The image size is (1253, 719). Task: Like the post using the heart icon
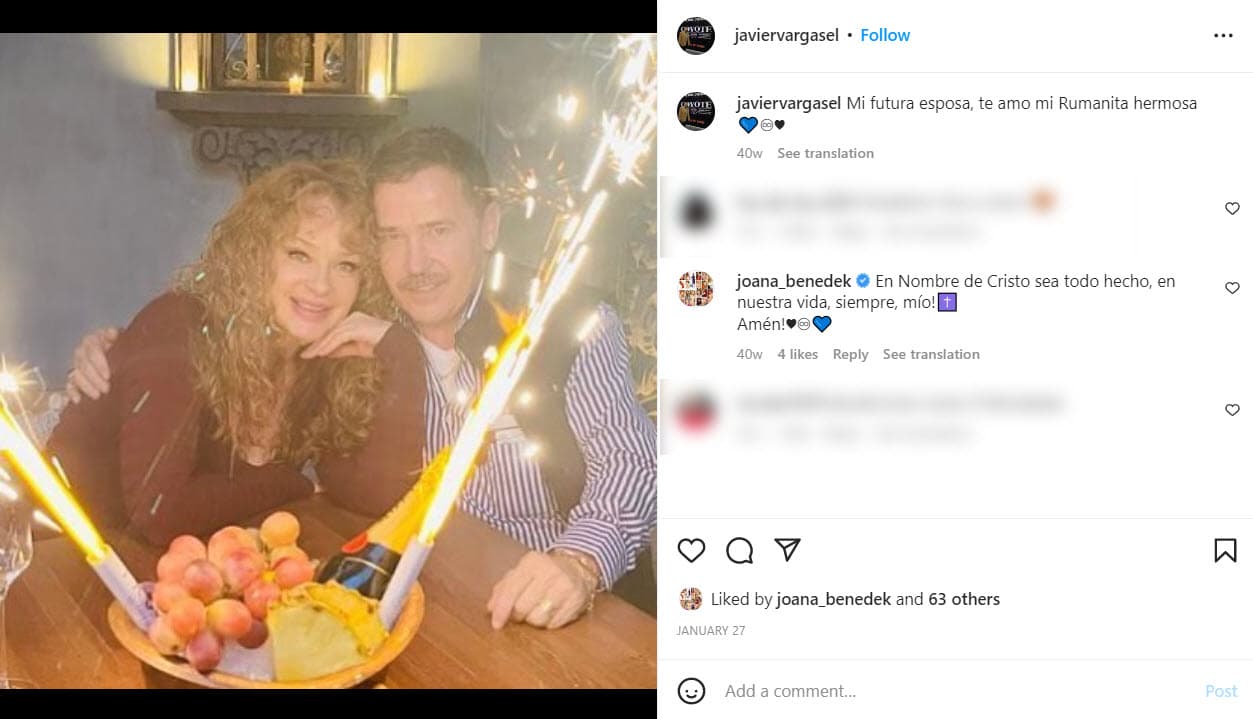(691, 550)
